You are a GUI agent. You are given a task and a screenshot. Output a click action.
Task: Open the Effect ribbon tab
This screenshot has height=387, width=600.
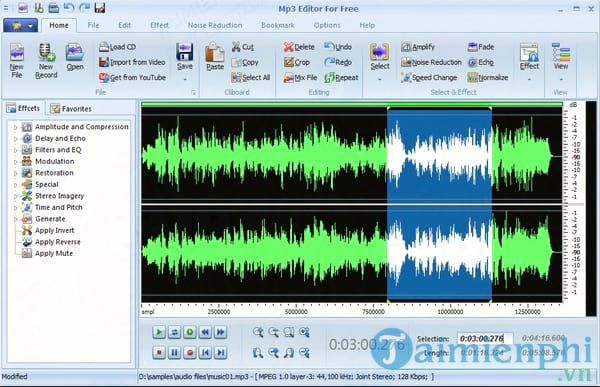click(159, 25)
